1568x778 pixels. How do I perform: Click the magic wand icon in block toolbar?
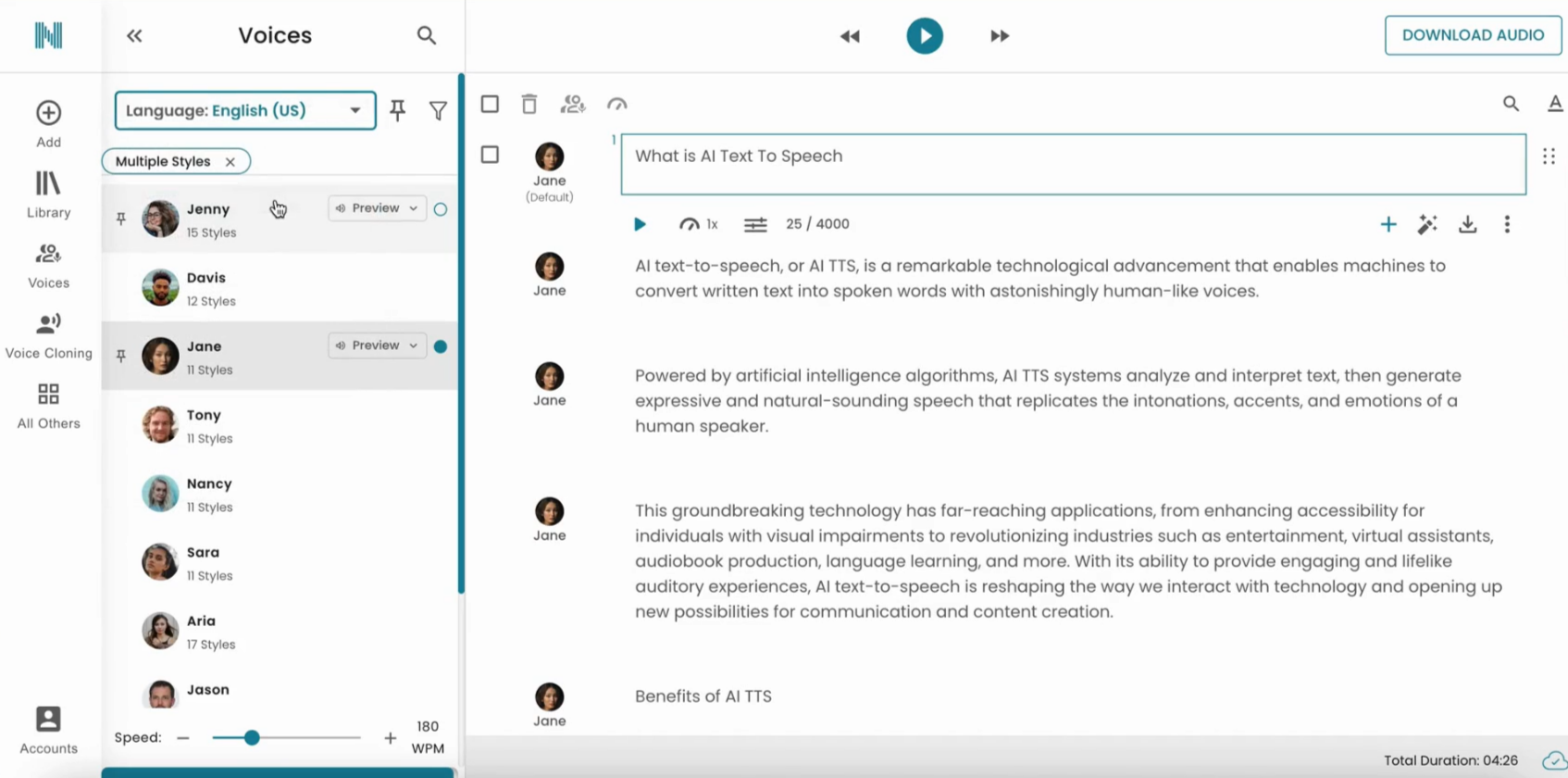tap(1427, 224)
